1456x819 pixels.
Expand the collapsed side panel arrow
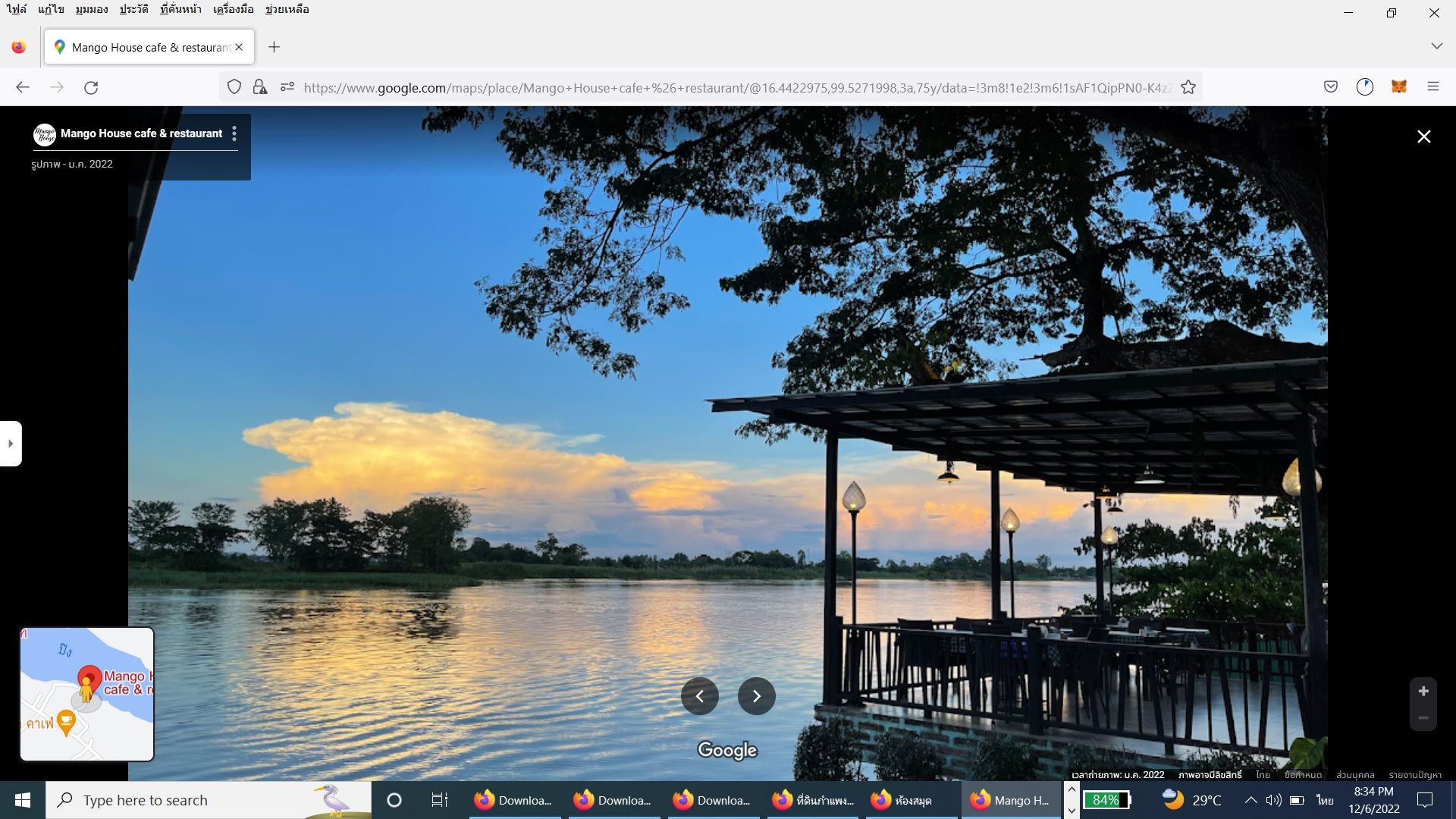(11, 444)
